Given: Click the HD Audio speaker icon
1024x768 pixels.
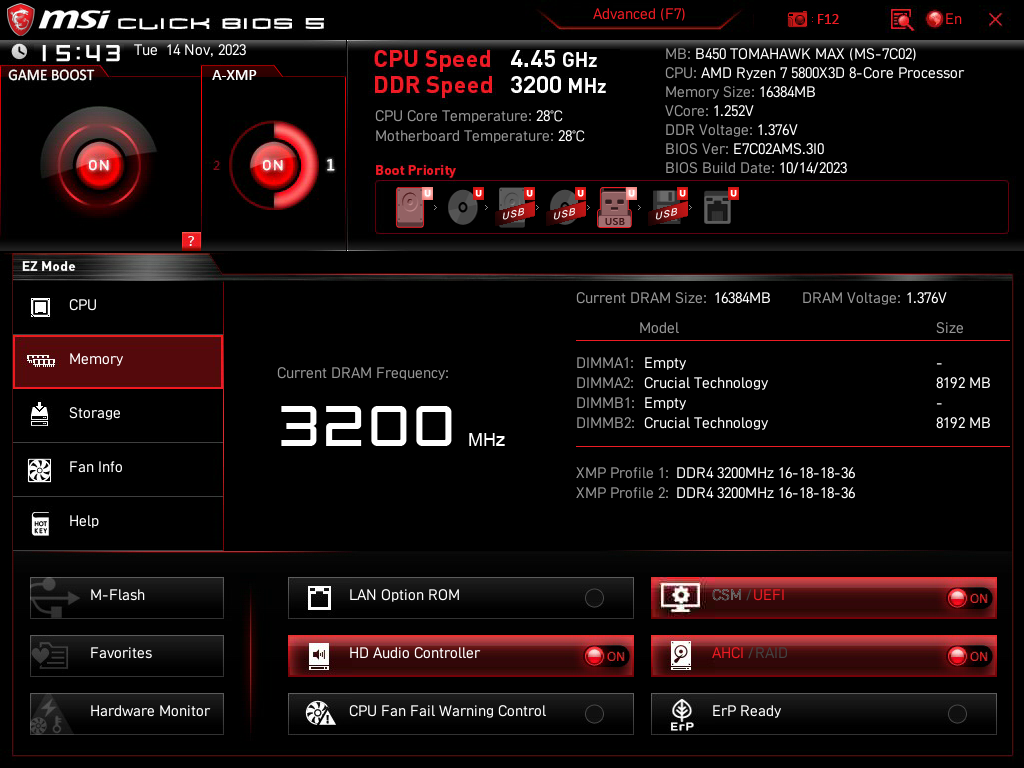Looking at the screenshot, I should 319,656.
